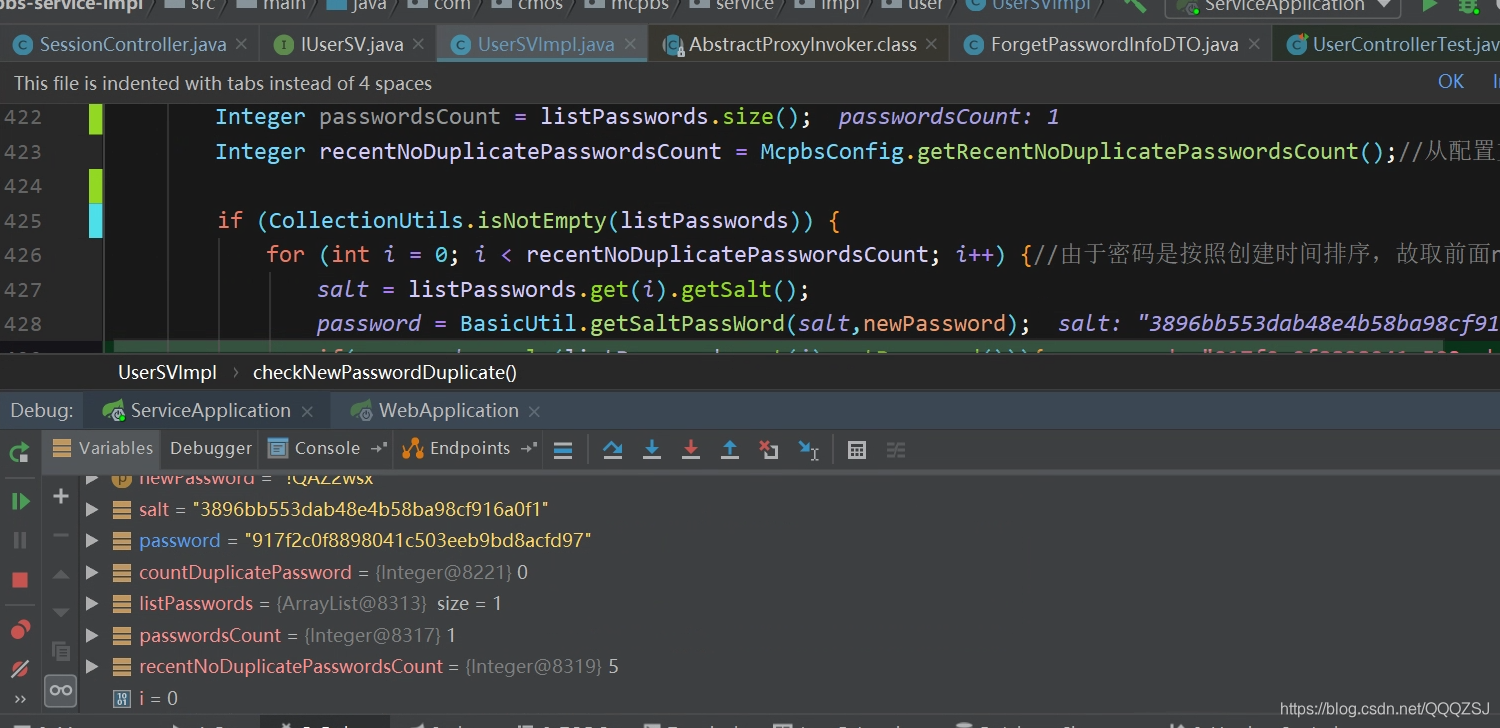Toggle Mute Breakpoints
Viewport: 1500px width, 728px height.
pyautogui.click(x=19, y=668)
